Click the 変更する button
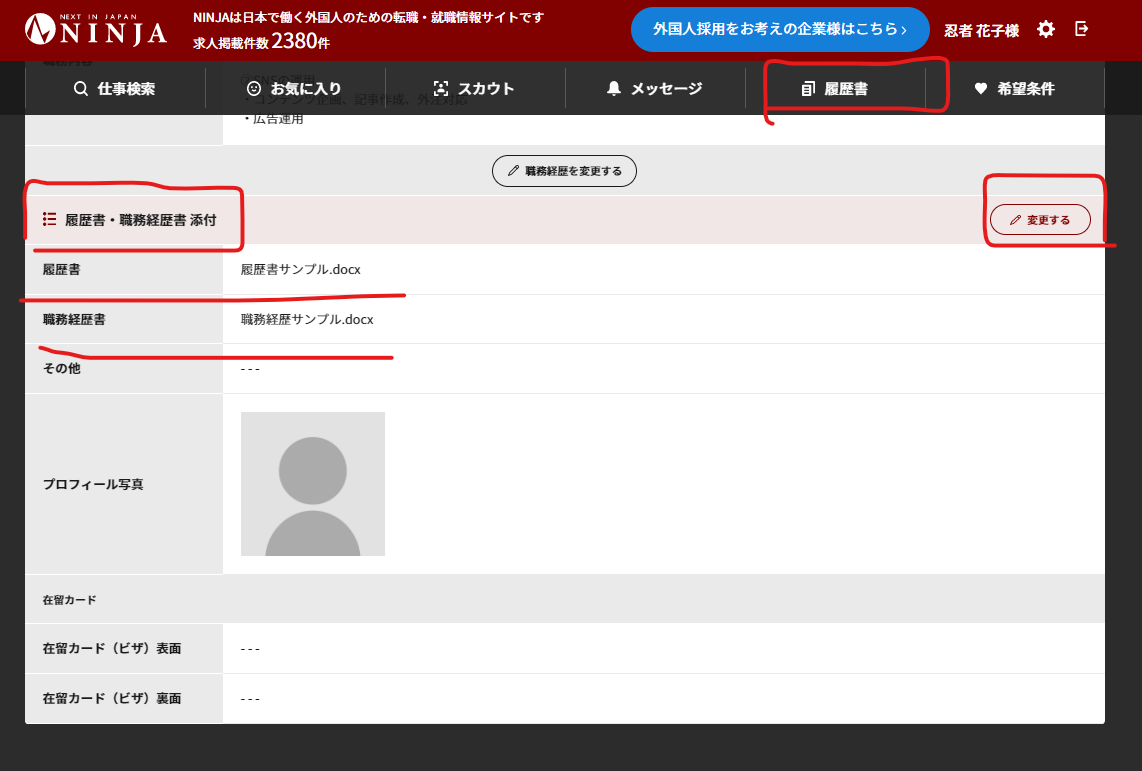 tap(1040, 219)
